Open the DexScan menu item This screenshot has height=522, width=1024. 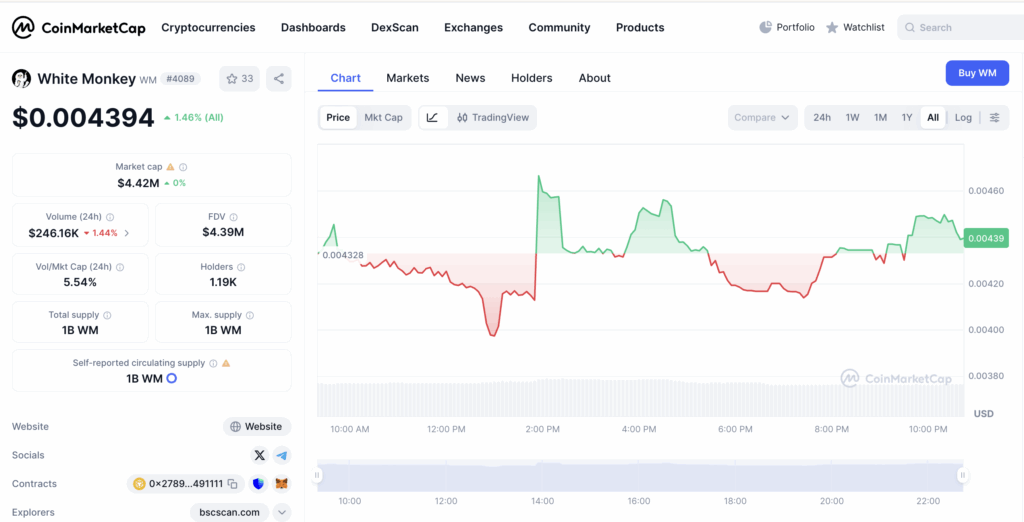(x=394, y=27)
